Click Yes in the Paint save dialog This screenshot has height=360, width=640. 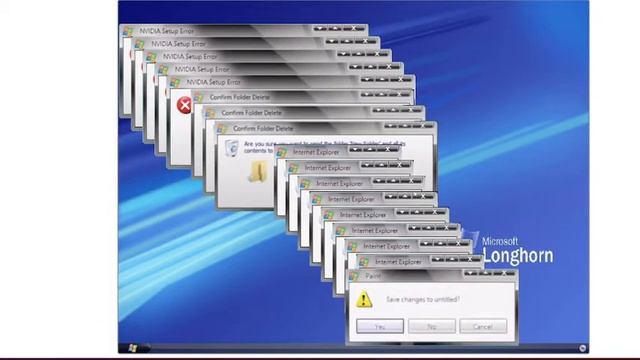point(380,326)
